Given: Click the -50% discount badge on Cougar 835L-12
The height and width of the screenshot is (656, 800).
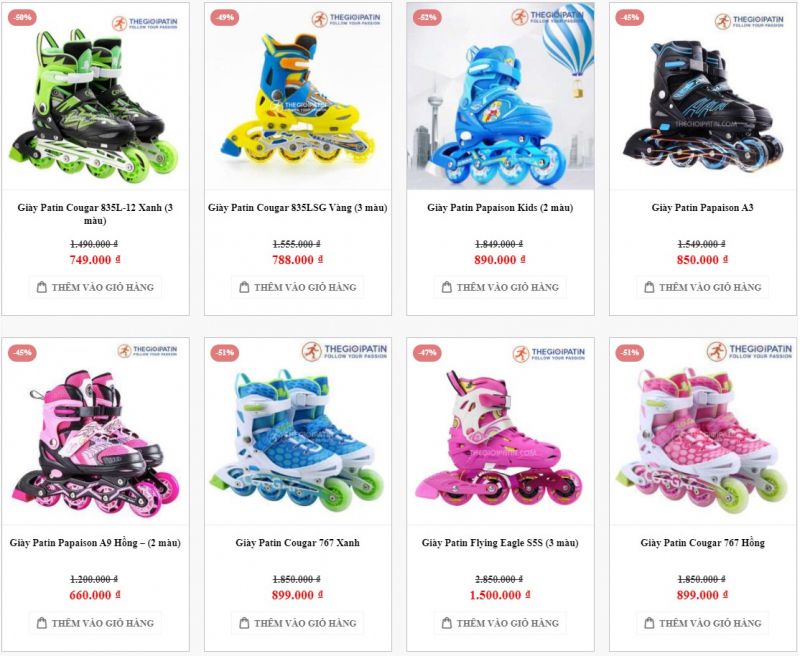Looking at the screenshot, I should (x=22, y=17).
